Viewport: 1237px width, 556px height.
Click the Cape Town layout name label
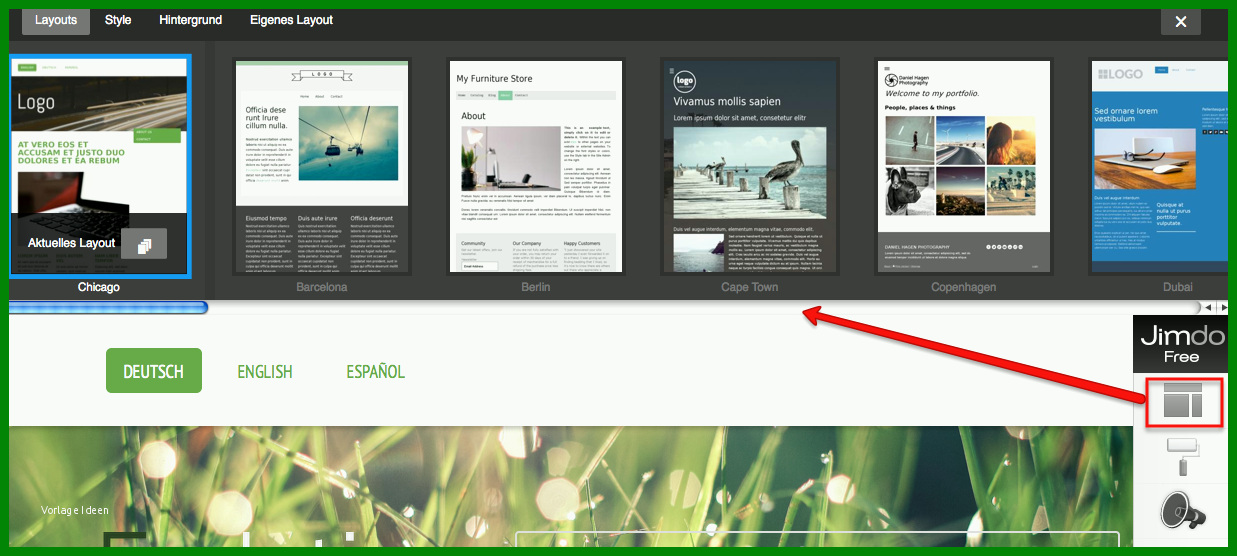[x=750, y=288]
